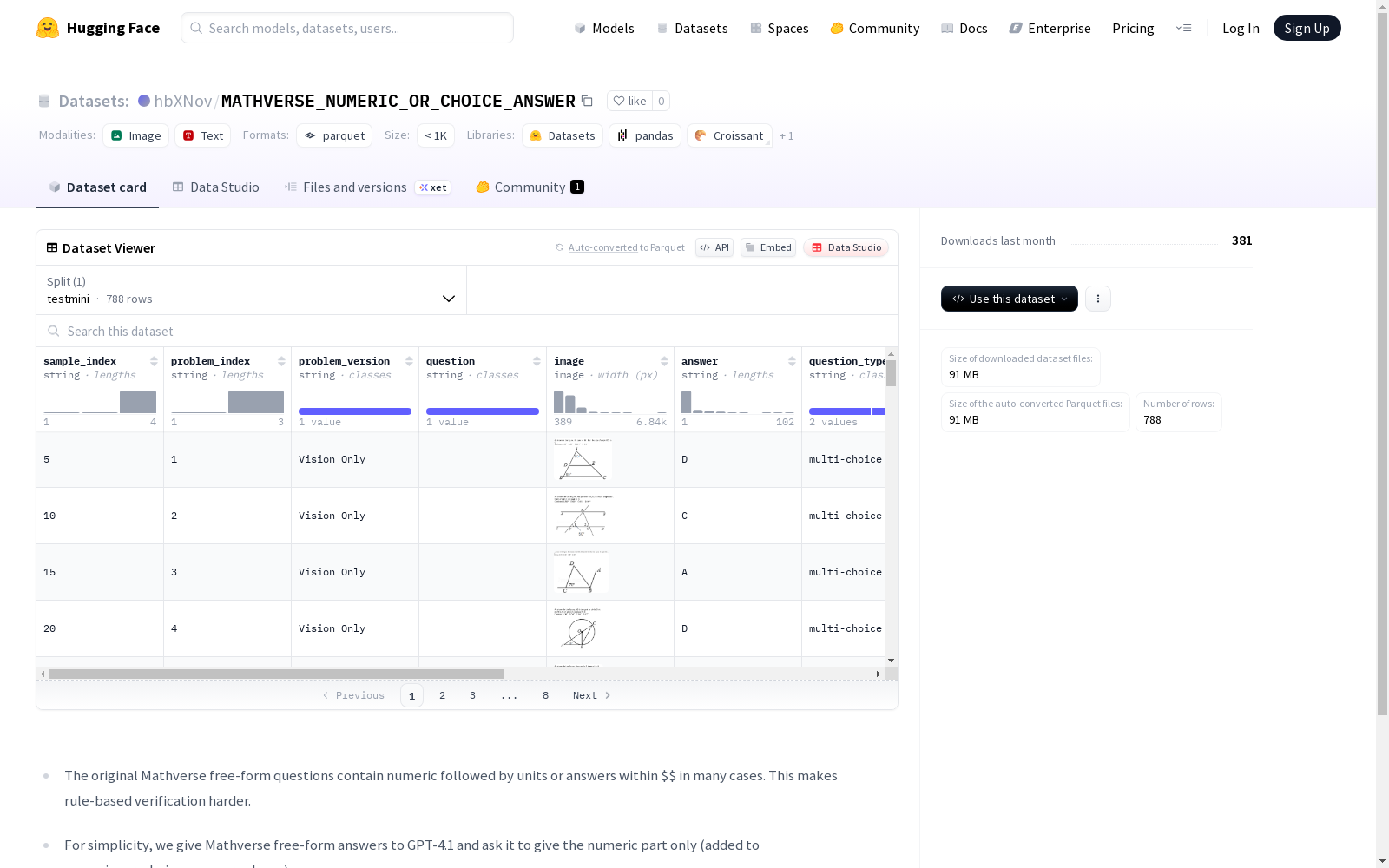Image resolution: width=1389 pixels, height=868 pixels.
Task: Select the Datasets library tag
Action: point(563,135)
